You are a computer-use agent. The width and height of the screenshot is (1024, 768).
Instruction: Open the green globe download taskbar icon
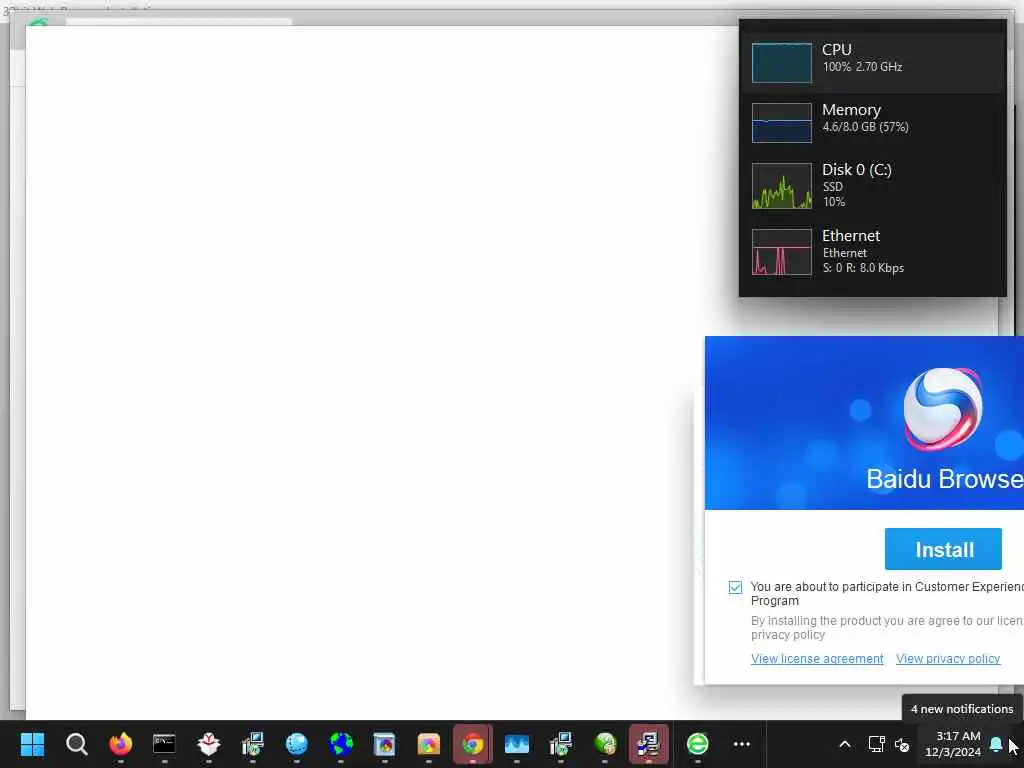605,744
